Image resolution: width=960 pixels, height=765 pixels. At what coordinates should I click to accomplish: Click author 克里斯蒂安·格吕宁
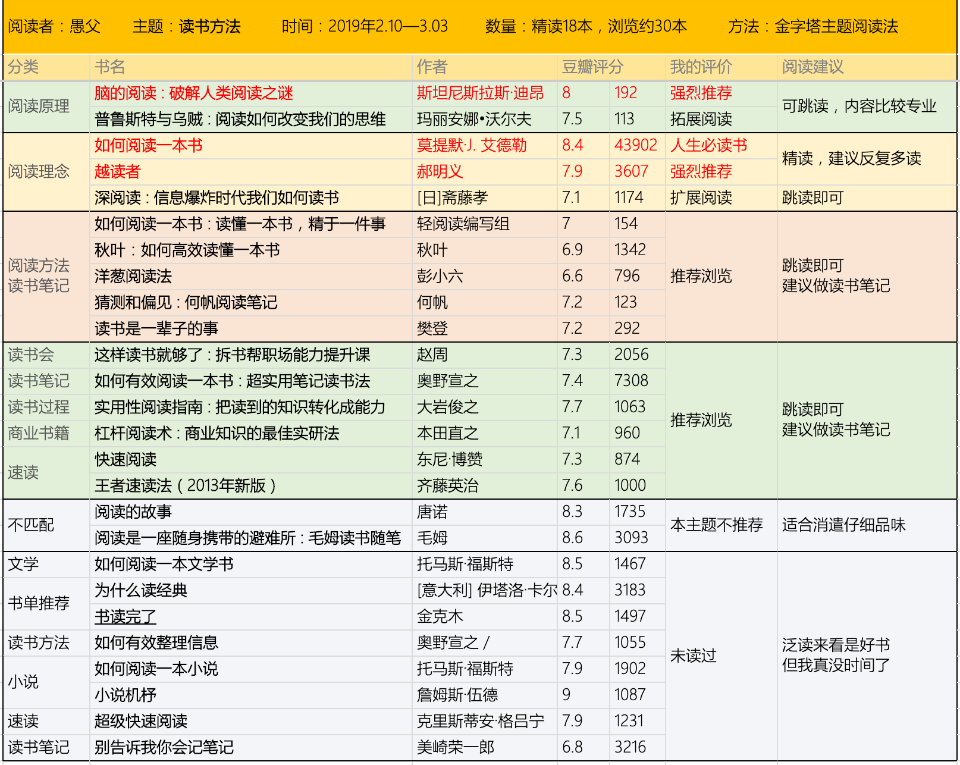[x=481, y=722]
